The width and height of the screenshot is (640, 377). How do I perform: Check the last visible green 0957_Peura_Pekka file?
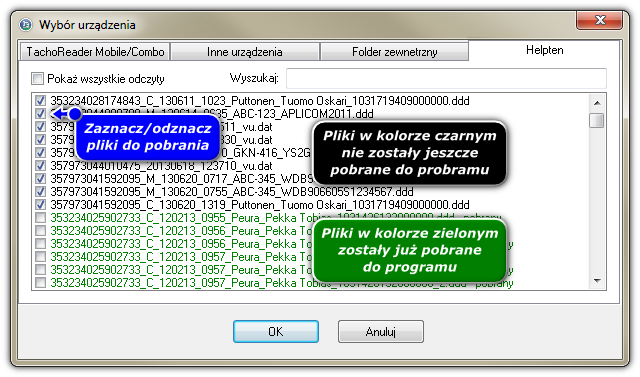pos(40,282)
